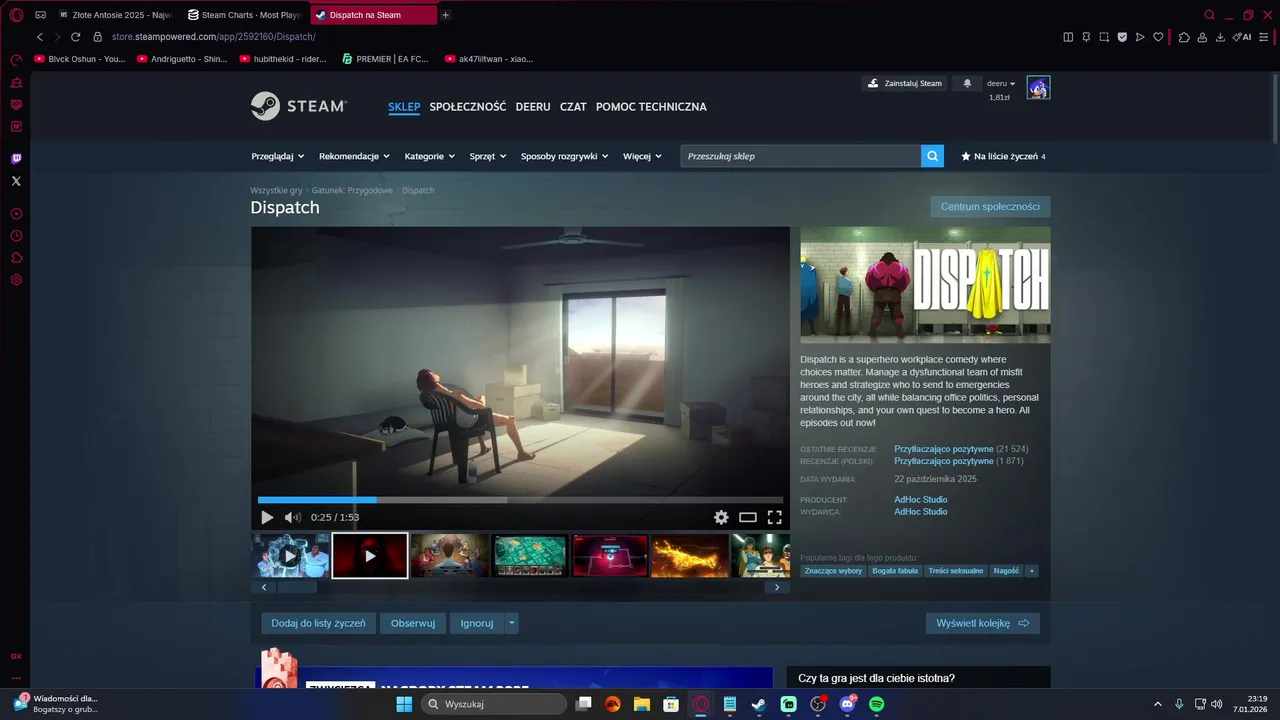Open Opera snapshot tool
Image resolution: width=1280 pixels, height=720 pixels.
(x=1104, y=37)
